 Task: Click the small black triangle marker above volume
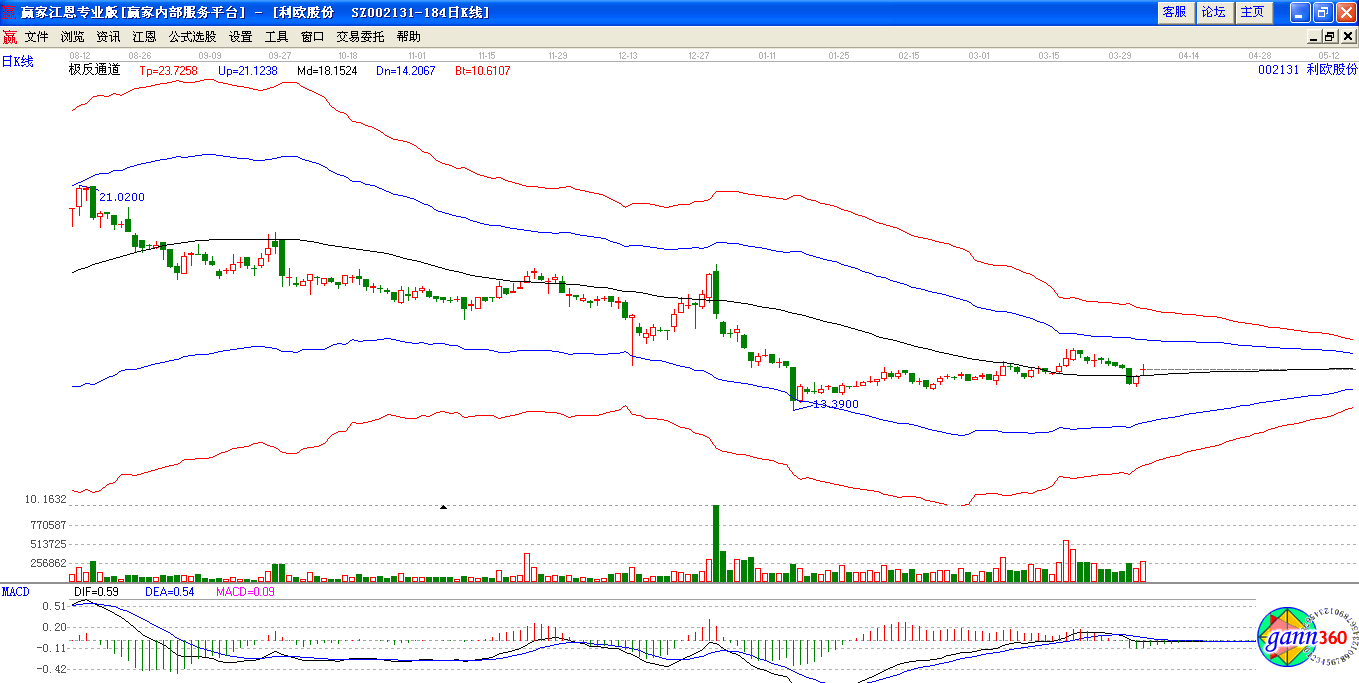pos(443,507)
